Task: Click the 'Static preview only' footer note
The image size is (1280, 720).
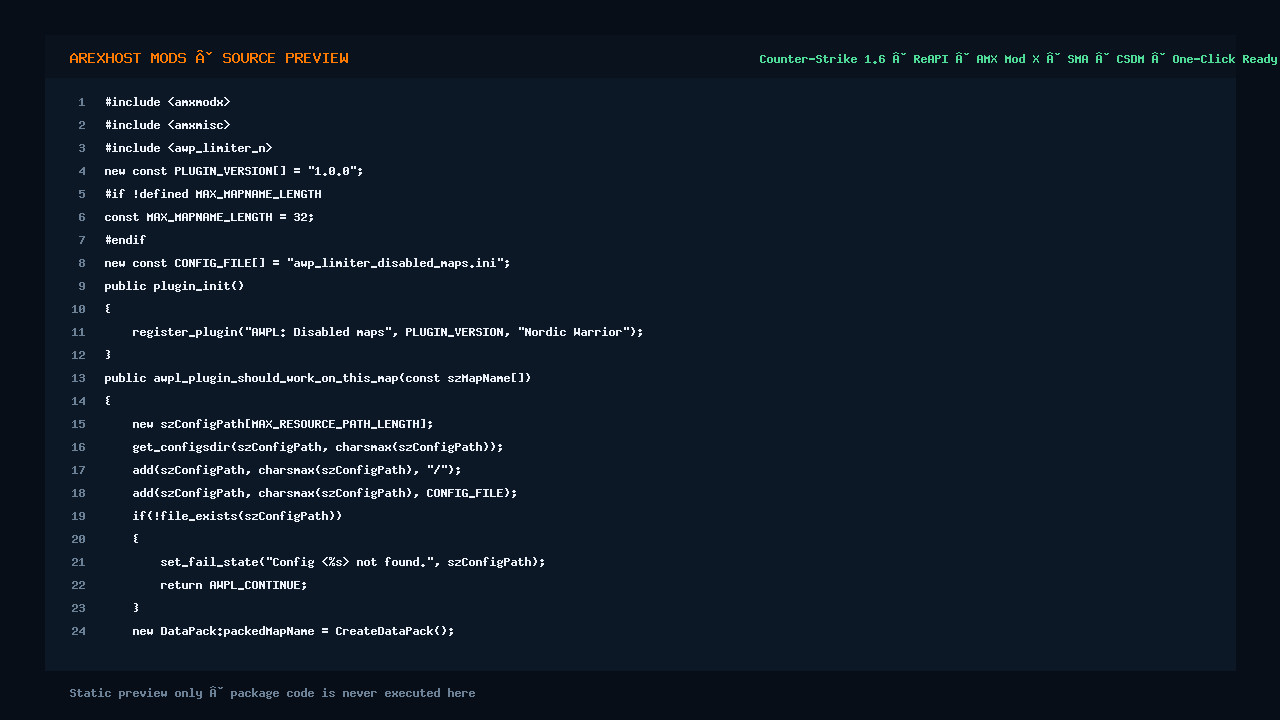Action: 272,693
